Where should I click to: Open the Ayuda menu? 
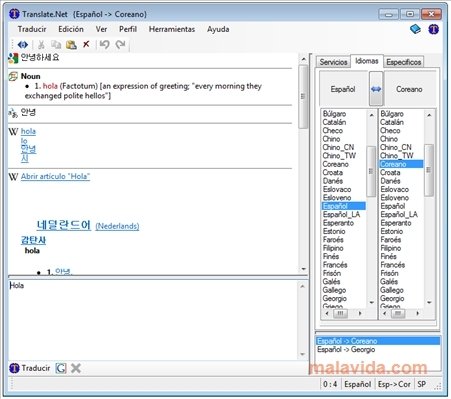218,29
